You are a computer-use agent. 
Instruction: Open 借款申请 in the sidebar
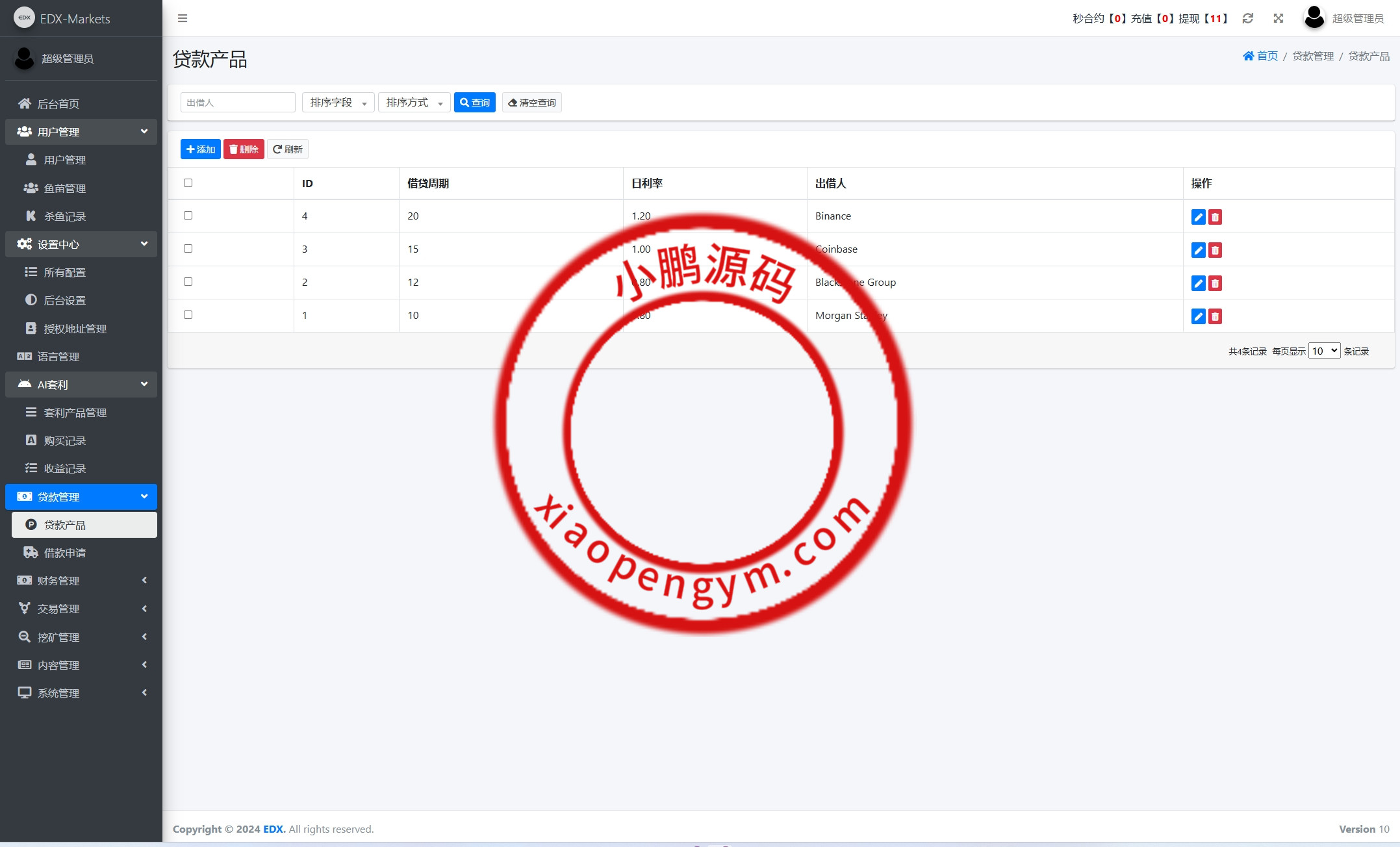pyautogui.click(x=64, y=553)
